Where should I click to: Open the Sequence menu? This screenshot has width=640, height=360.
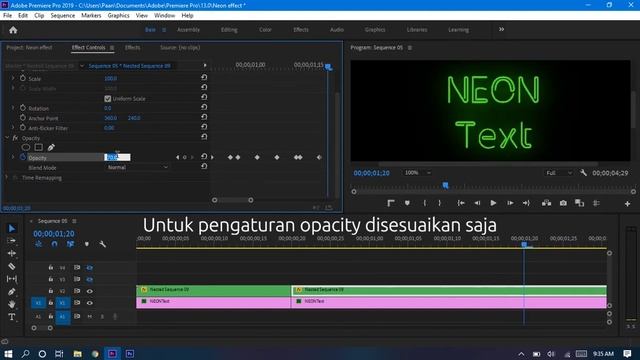[62, 16]
